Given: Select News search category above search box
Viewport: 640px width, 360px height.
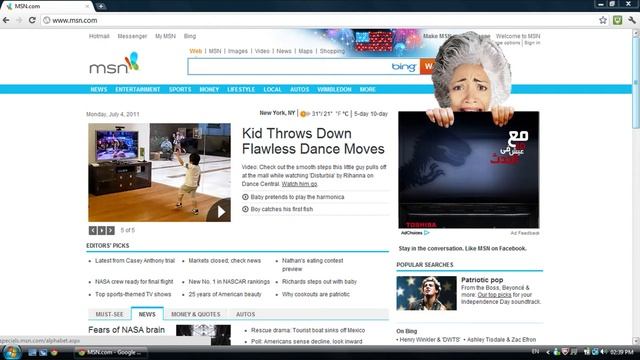Looking at the screenshot, I should coord(284,51).
